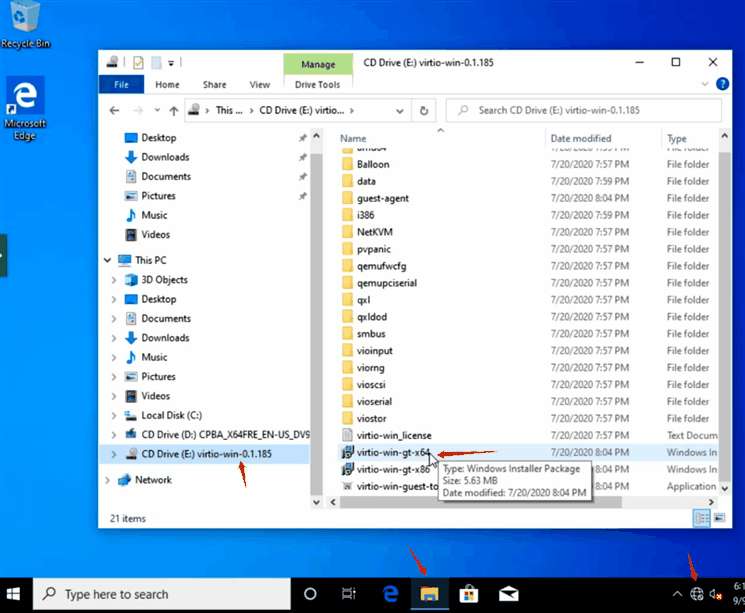Click the qxldod folder name
This screenshot has height=613, width=745.
372,317
